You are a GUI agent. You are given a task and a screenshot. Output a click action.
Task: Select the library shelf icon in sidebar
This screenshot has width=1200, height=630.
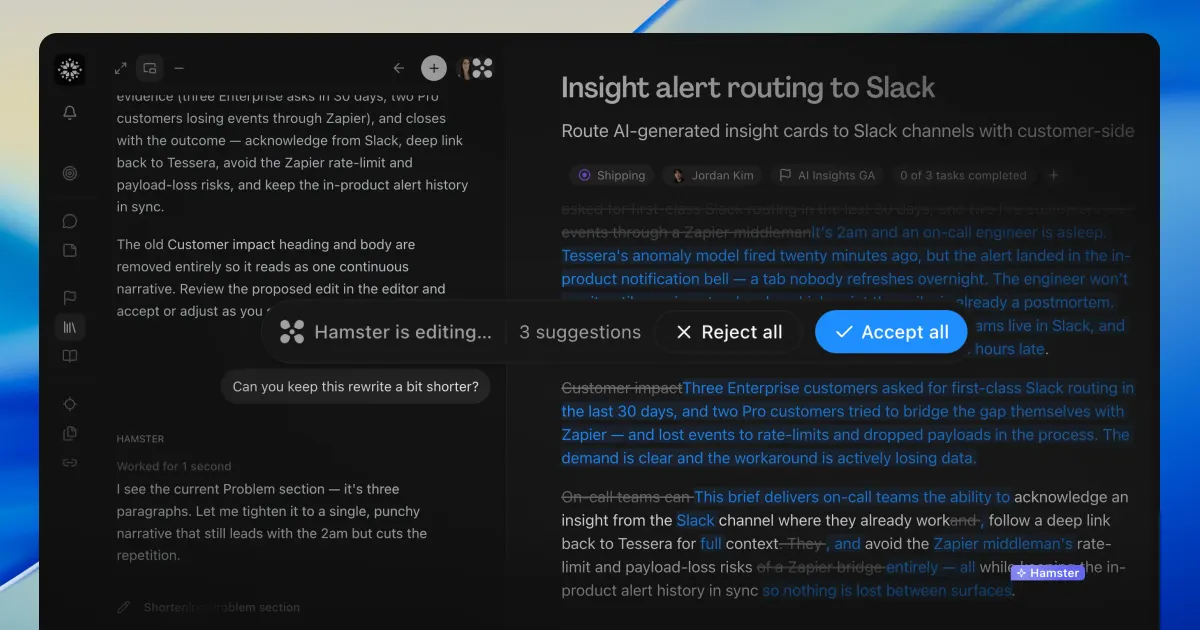coord(69,327)
